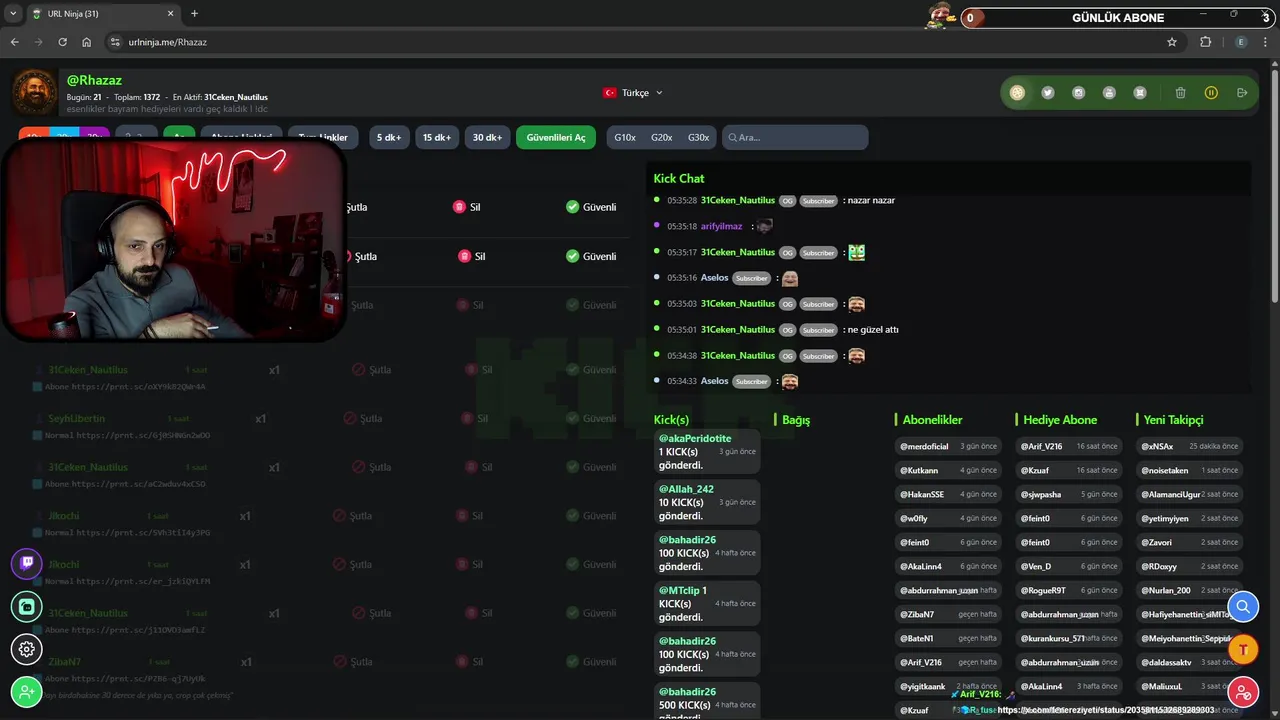Mark the first link row as Güvenli
This screenshot has height=720, width=1280.
click(x=591, y=207)
